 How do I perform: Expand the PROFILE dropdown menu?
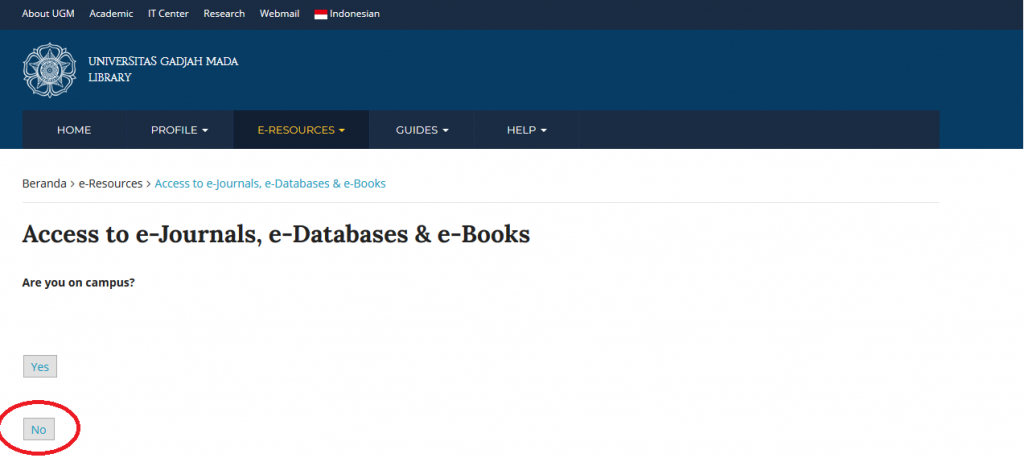(x=179, y=130)
